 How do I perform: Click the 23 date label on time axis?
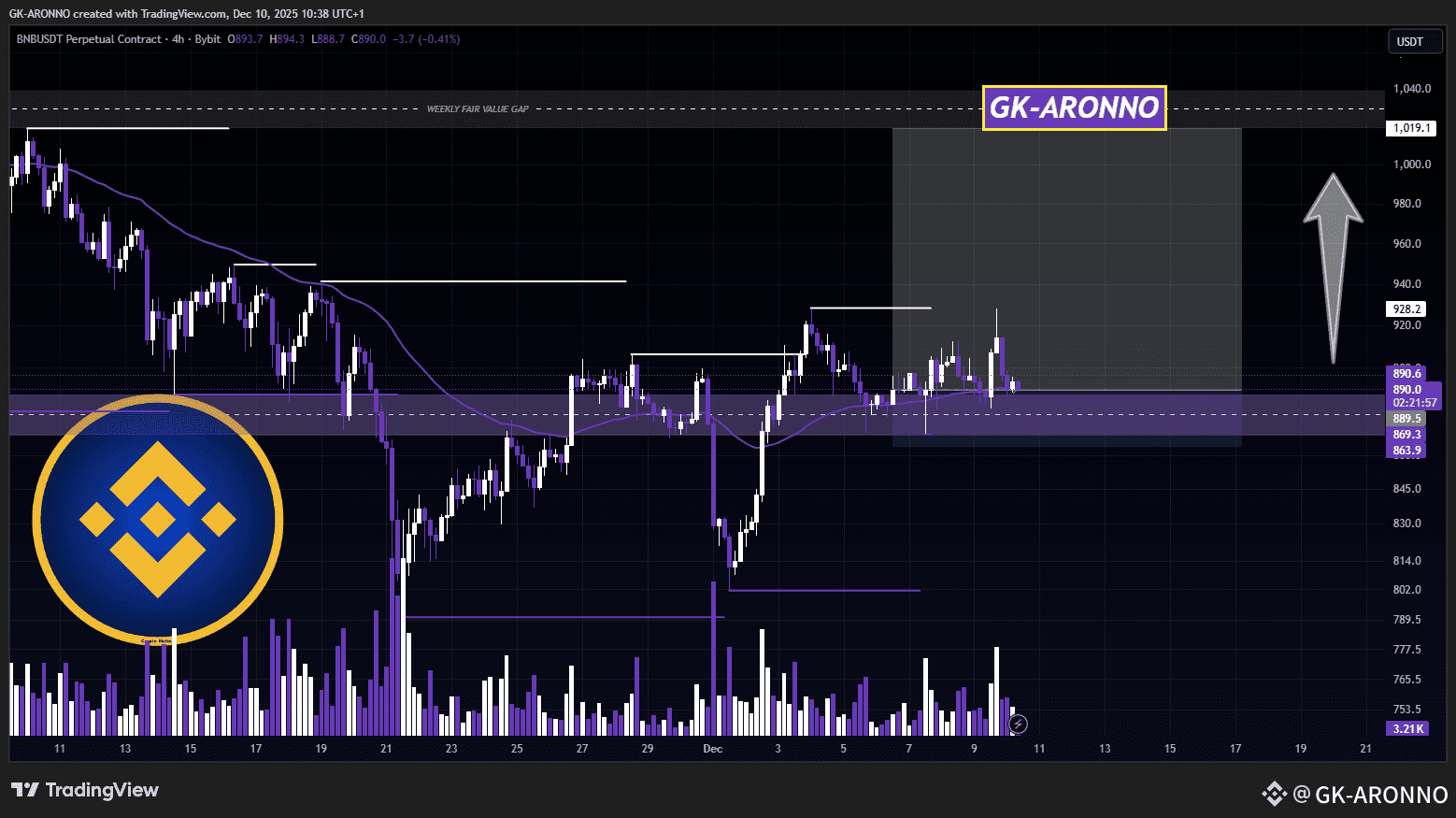click(451, 749)
